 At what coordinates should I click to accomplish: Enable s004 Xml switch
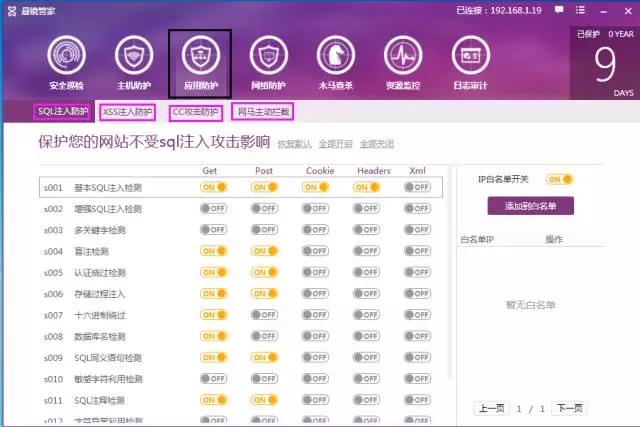(417, 251)
